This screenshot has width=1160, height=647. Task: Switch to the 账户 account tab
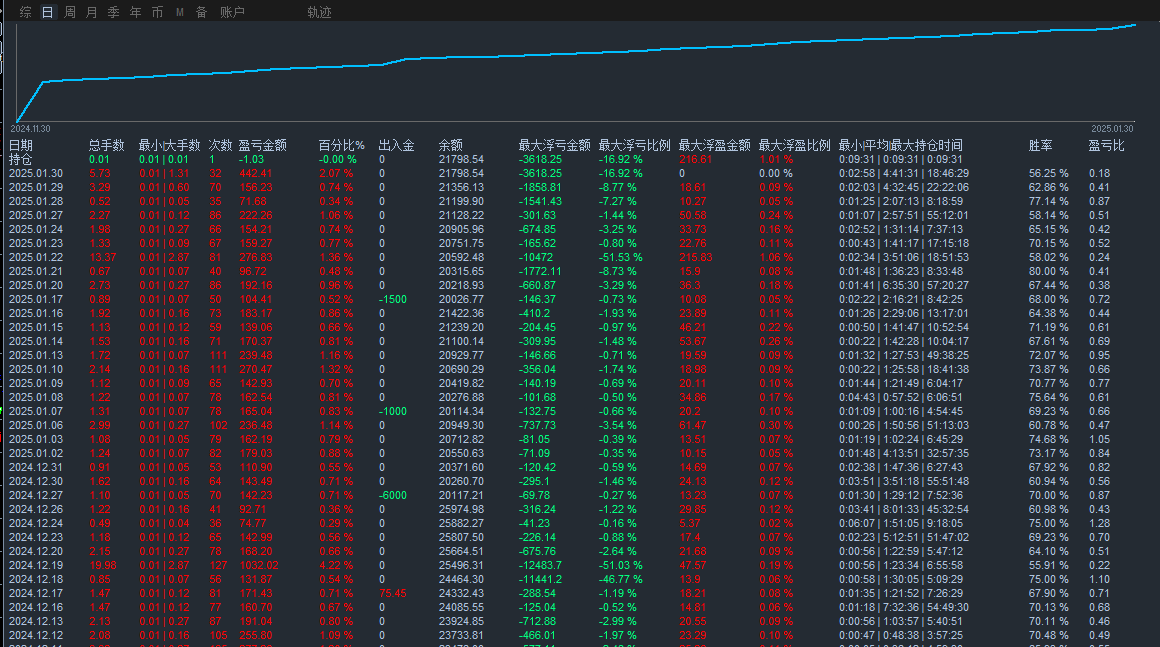click(232, 13)
